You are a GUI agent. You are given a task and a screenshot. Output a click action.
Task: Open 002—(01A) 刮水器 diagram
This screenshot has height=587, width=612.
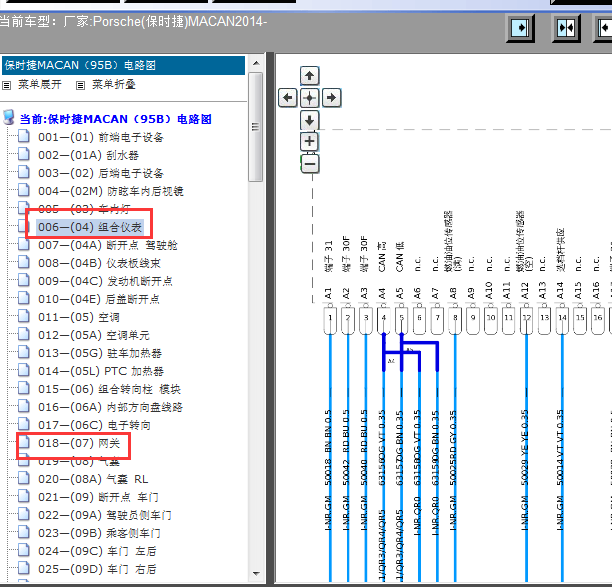(x=88, y=155)
